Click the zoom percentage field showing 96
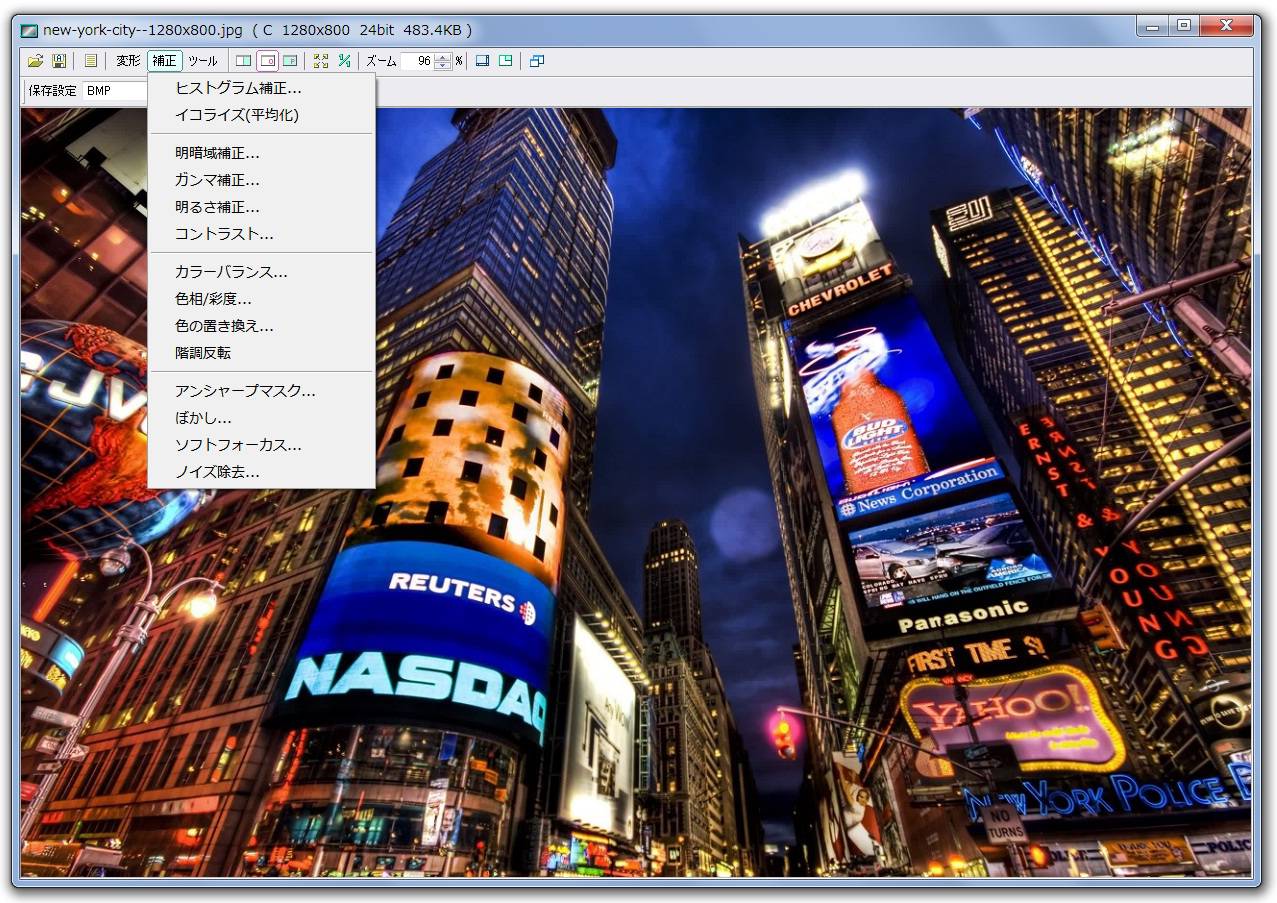Image resolution: width=1277 pixels, height=903 pixels. pos(418,61)
